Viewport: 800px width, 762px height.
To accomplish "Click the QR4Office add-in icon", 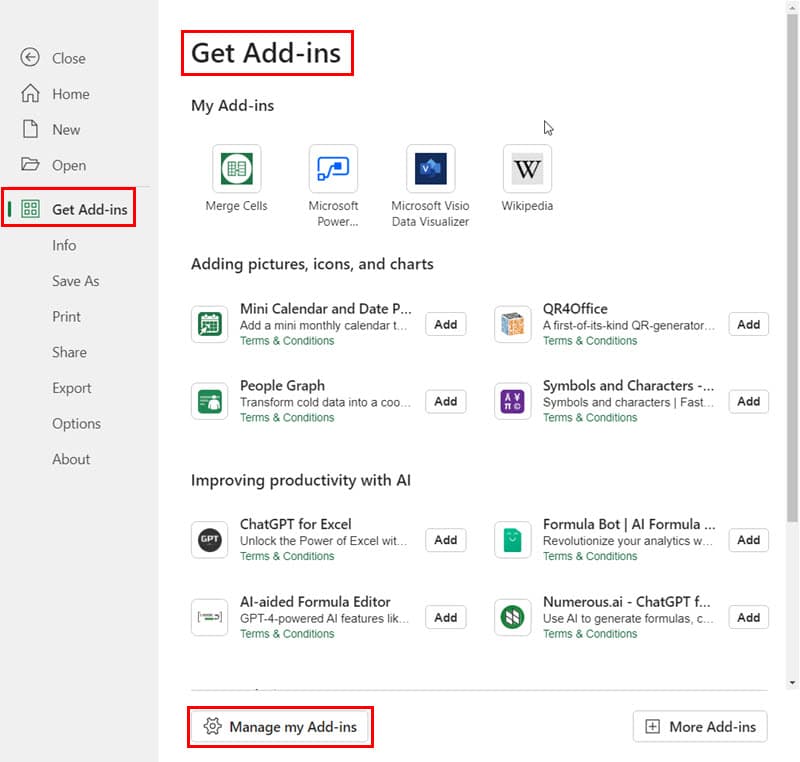I will (x=512, y=324).
